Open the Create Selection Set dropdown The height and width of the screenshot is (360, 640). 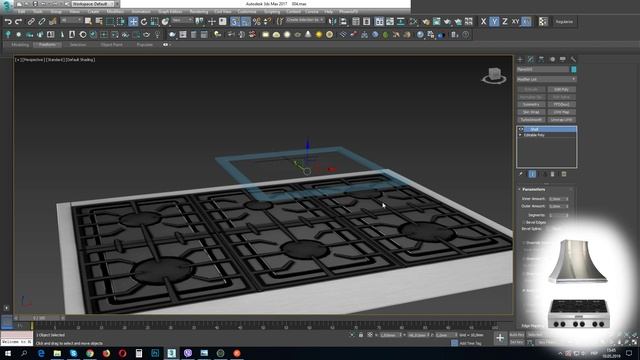[x=305, y=20]
